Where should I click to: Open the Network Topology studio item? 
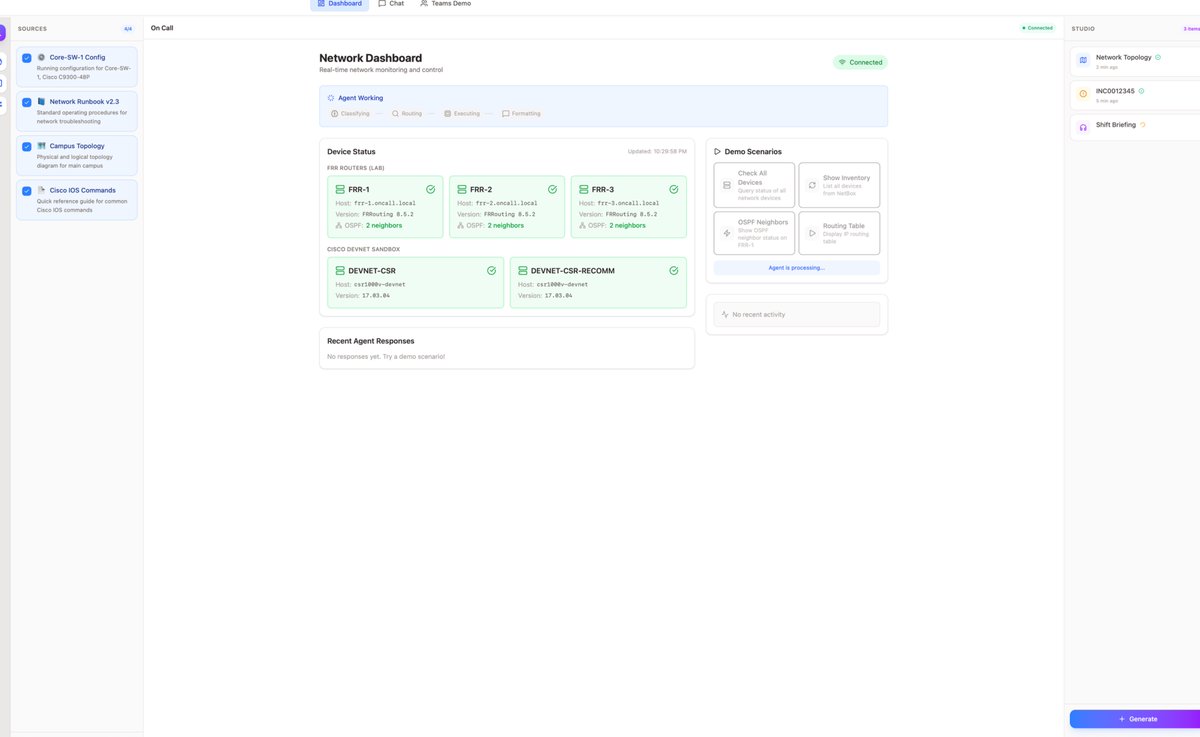click(x=1135, y=62)
